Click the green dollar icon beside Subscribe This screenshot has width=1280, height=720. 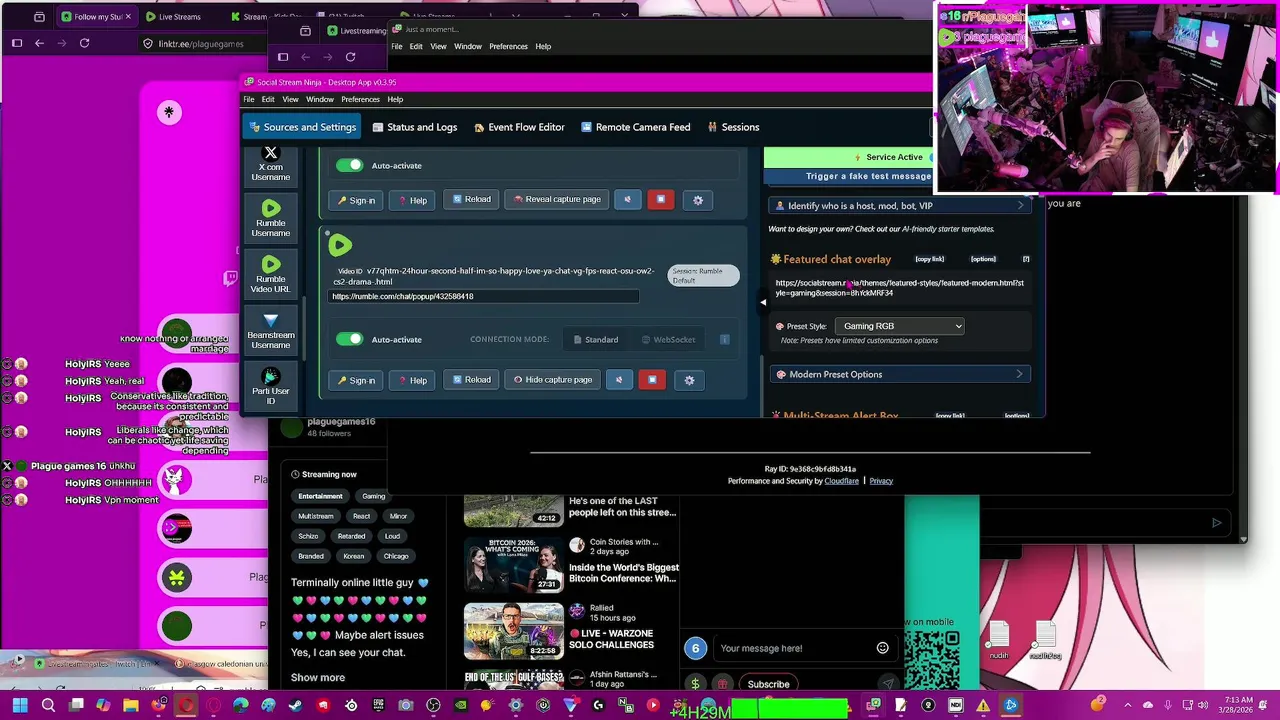pos(695,684)
